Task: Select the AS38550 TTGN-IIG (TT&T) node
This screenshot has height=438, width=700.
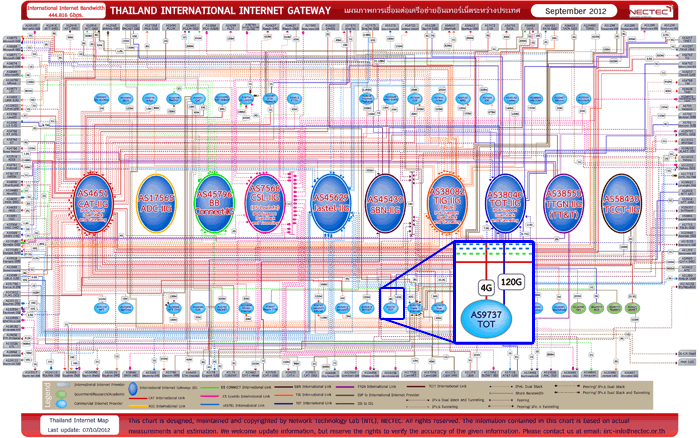Action: (564, 204)
